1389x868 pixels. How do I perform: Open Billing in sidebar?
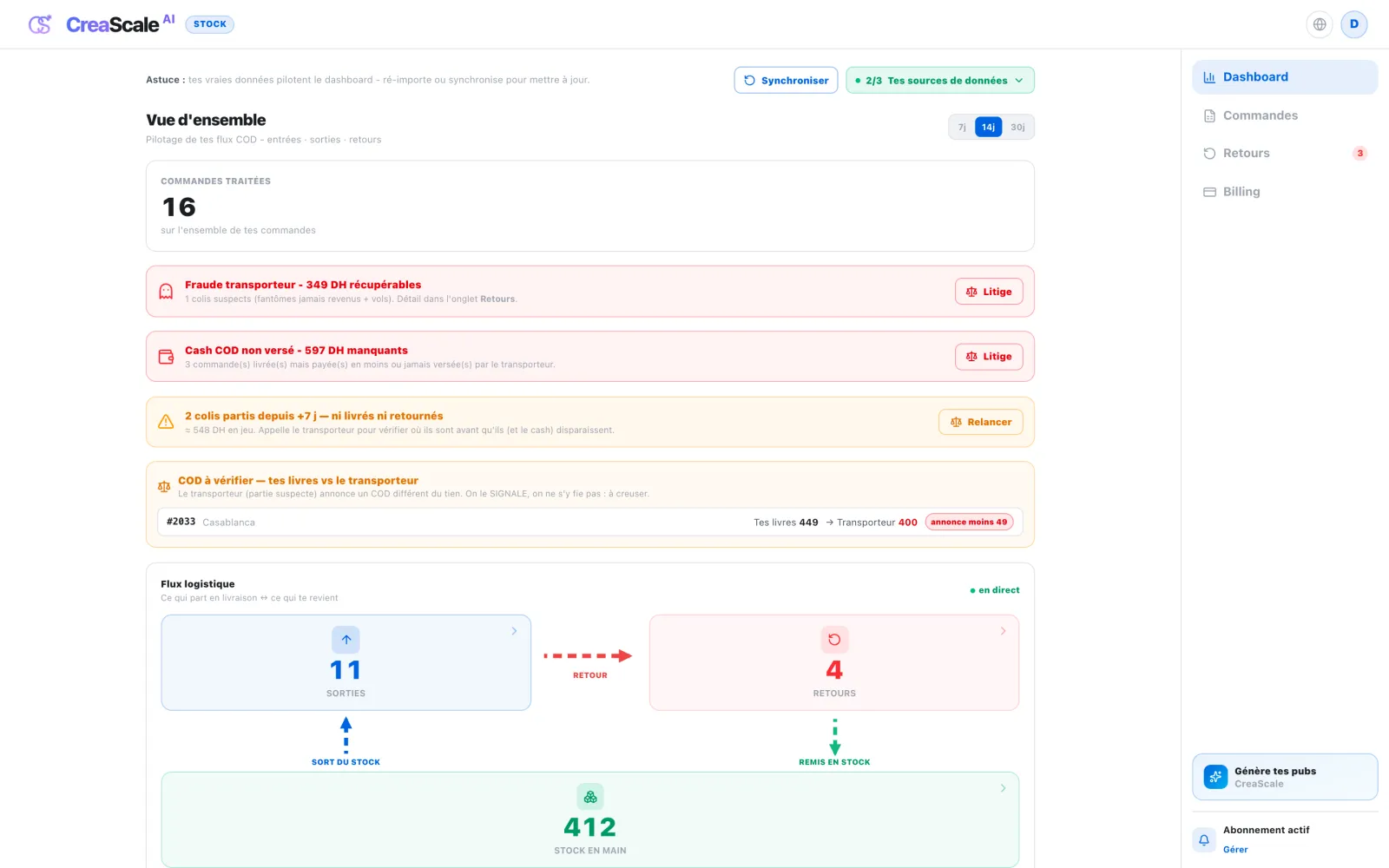pos(1285,192)
